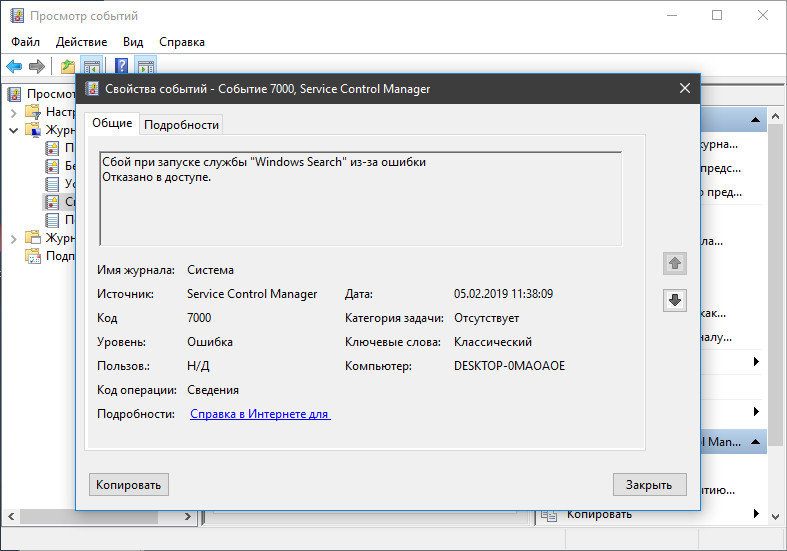Open the Справка menu
787x551 pixels.
coord(182,42)
